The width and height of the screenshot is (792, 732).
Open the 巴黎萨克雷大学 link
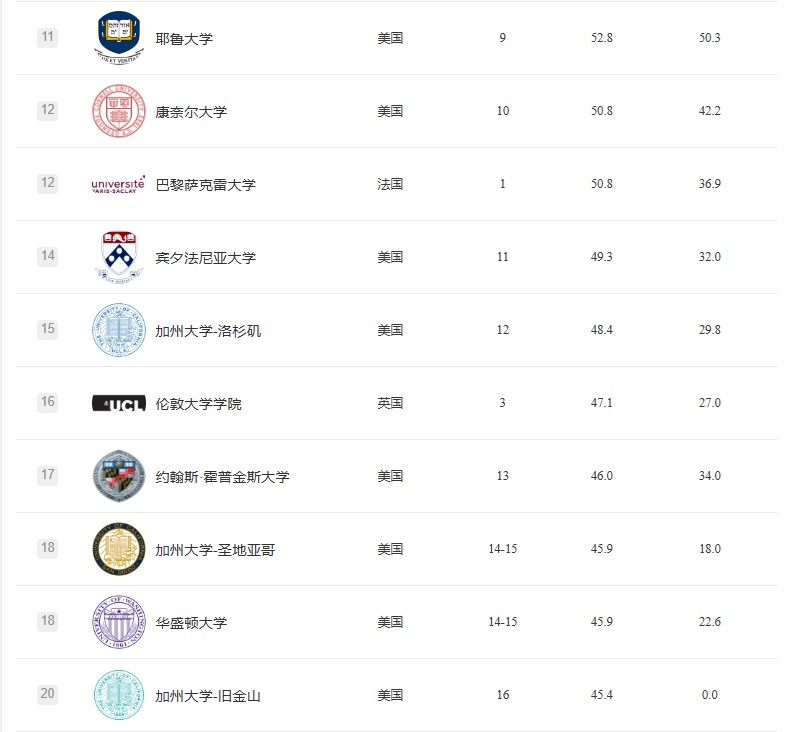coord(205,185)
